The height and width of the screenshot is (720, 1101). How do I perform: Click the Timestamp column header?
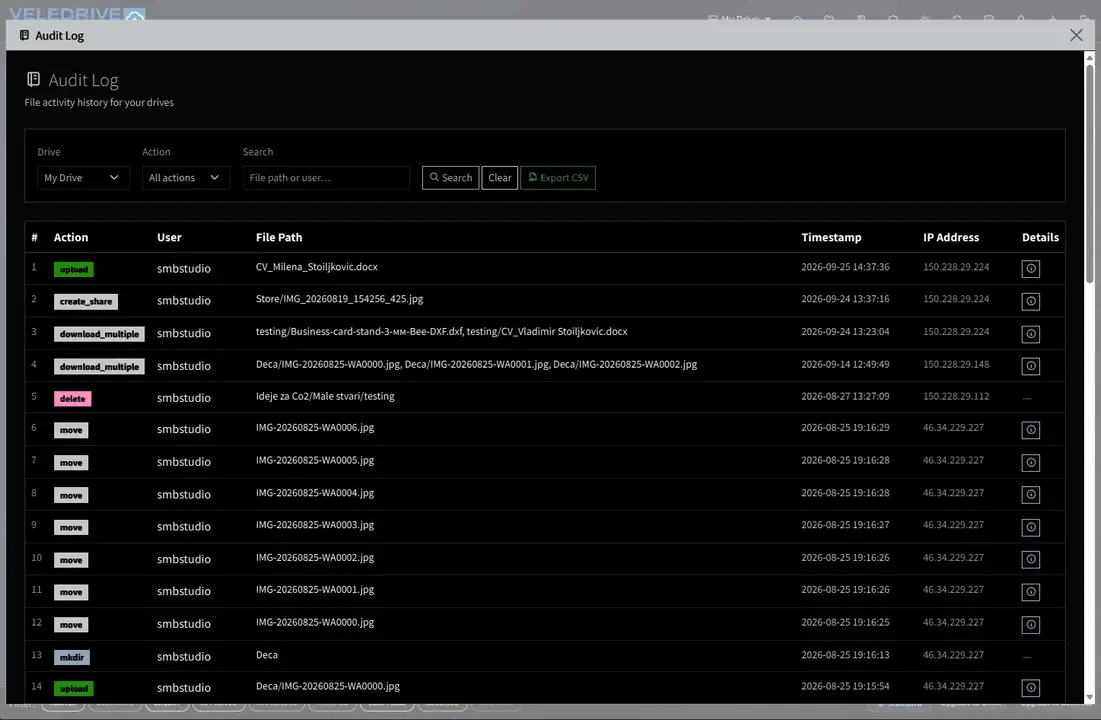click(831, 237)
